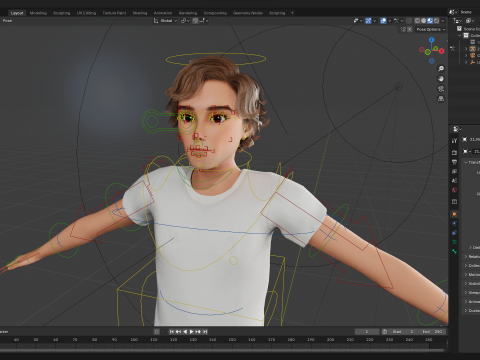Image resolution: width=480 pixels, height=360 pixels.
Task: Open the Geometry Nodes workspace tab
Action: click(248, 13)
